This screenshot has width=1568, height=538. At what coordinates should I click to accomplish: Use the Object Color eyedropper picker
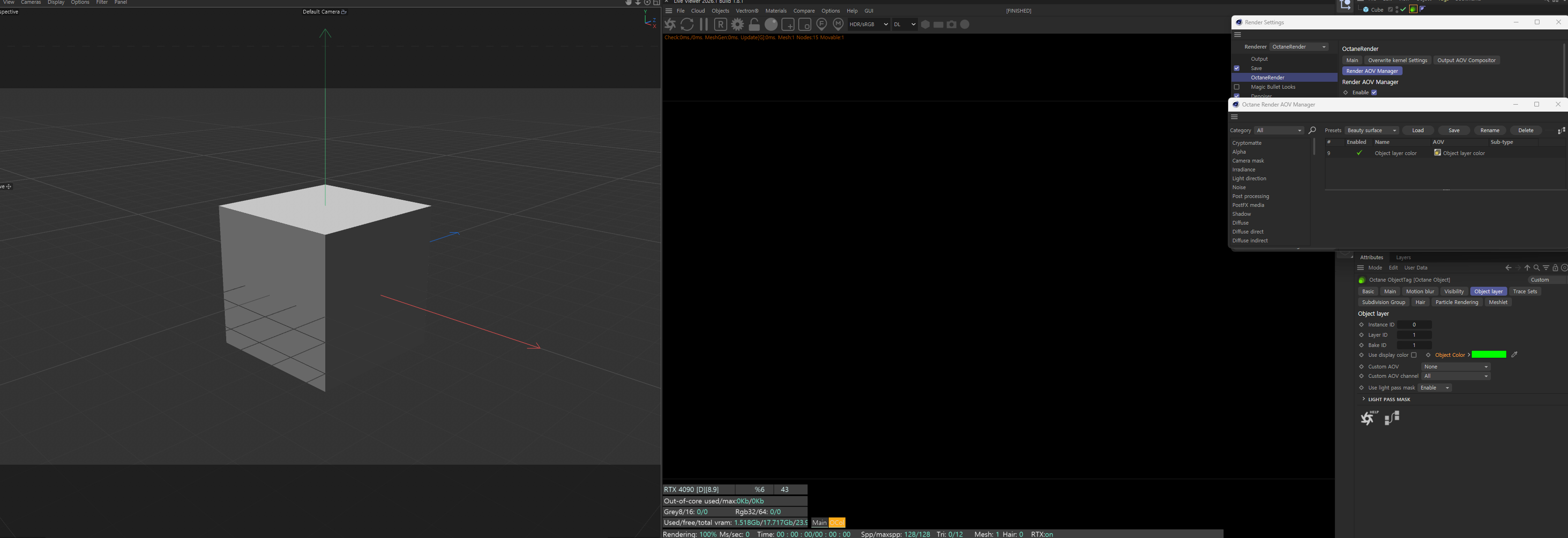(1514, 355)
